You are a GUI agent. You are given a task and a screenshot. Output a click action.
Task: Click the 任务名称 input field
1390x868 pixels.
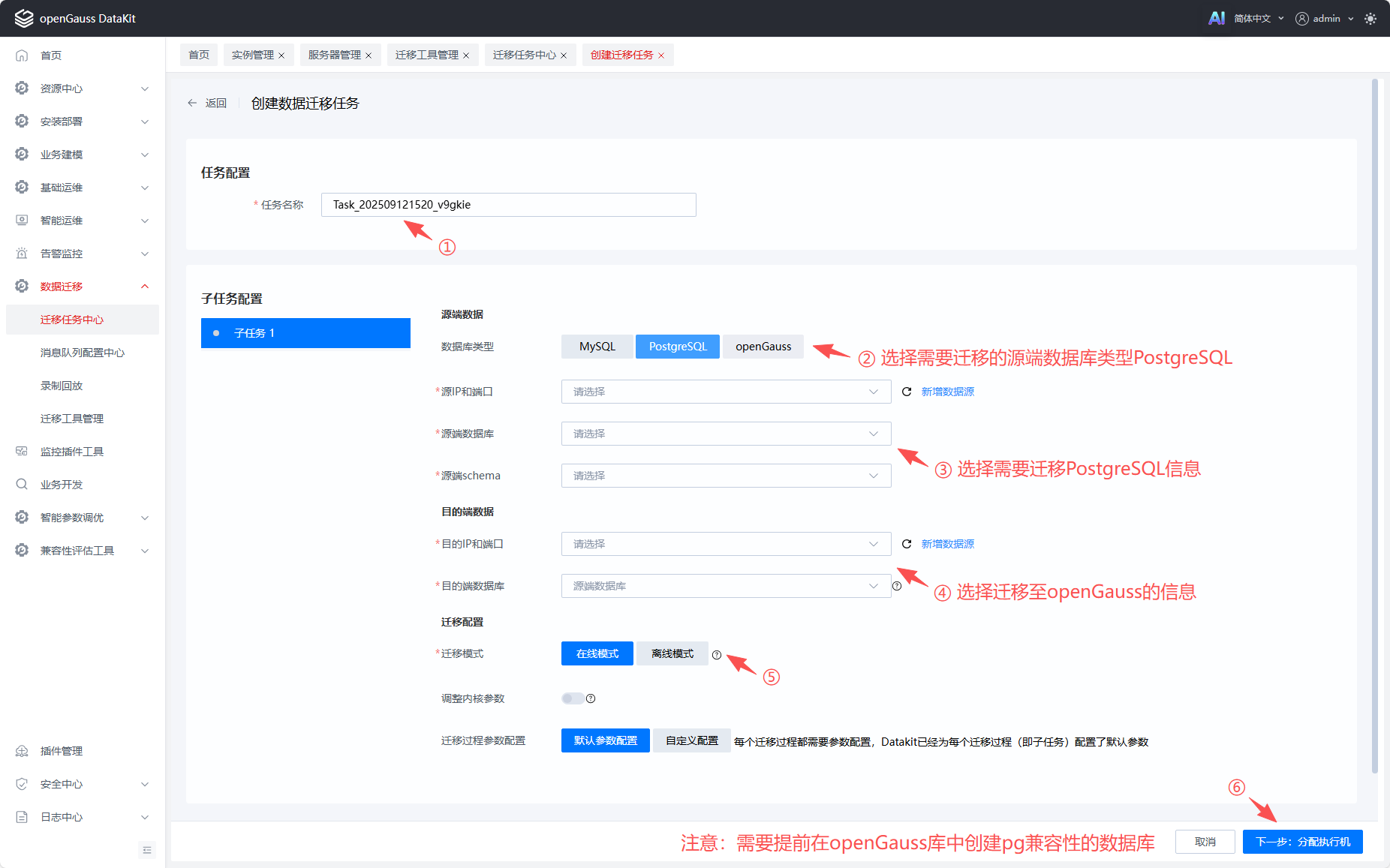coord(508,205)
